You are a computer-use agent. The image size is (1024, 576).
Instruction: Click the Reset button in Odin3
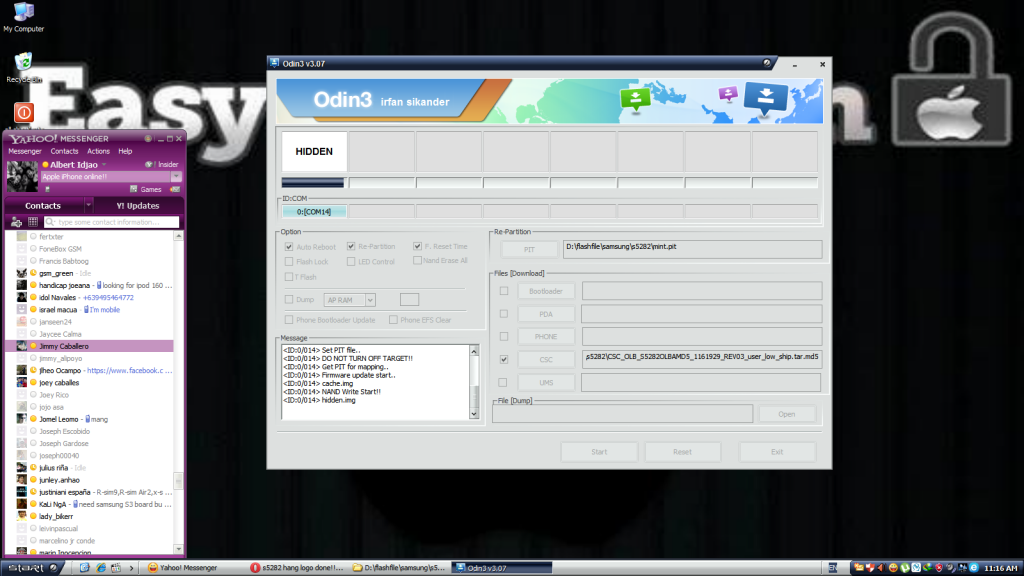tap(682, 452)
